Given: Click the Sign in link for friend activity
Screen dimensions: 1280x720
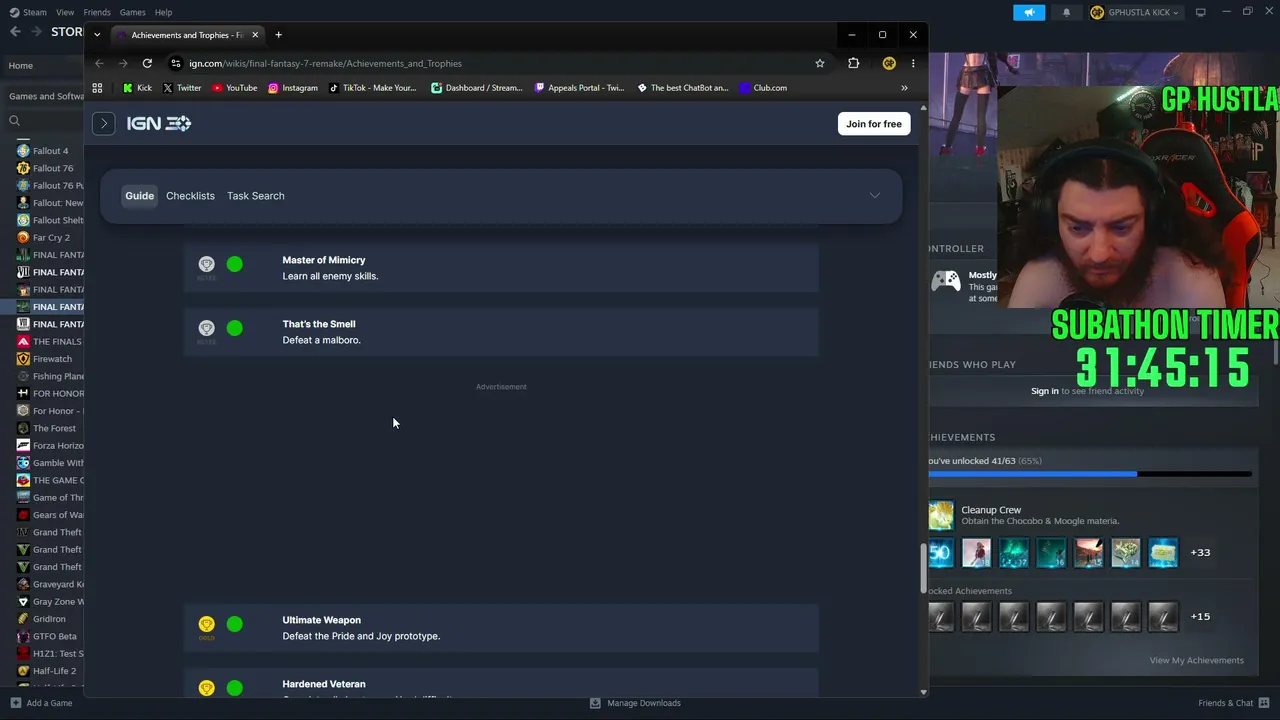Looking at the screenshot, I should tap(1045, 391).
